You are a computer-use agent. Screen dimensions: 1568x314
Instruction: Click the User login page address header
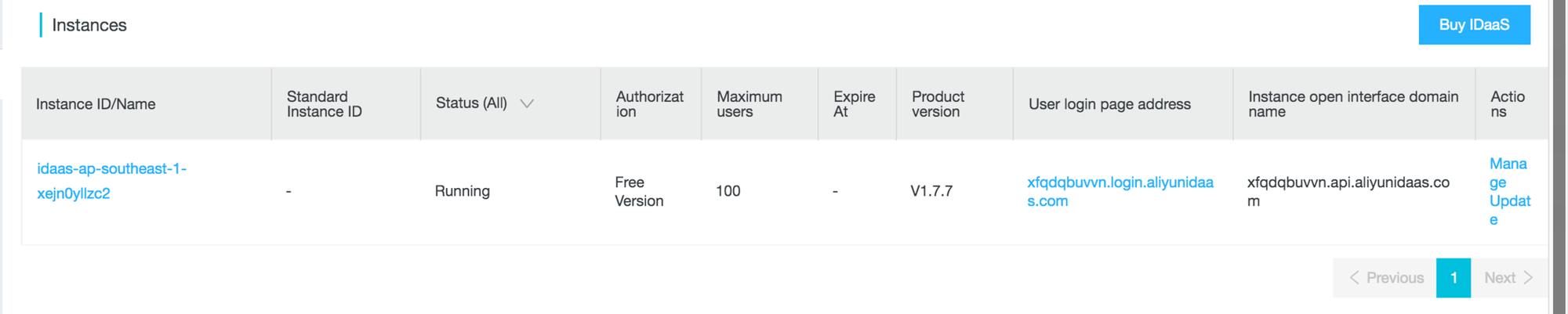tap(1109, 104)
